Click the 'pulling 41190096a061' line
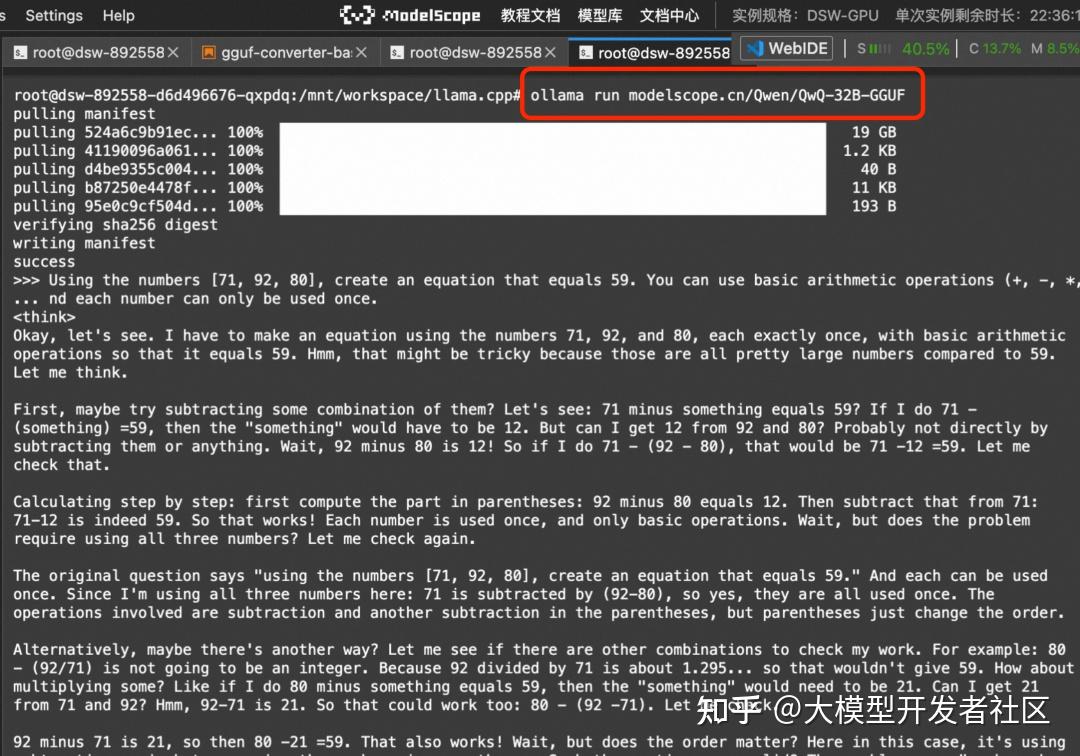 tap(138, 151)
